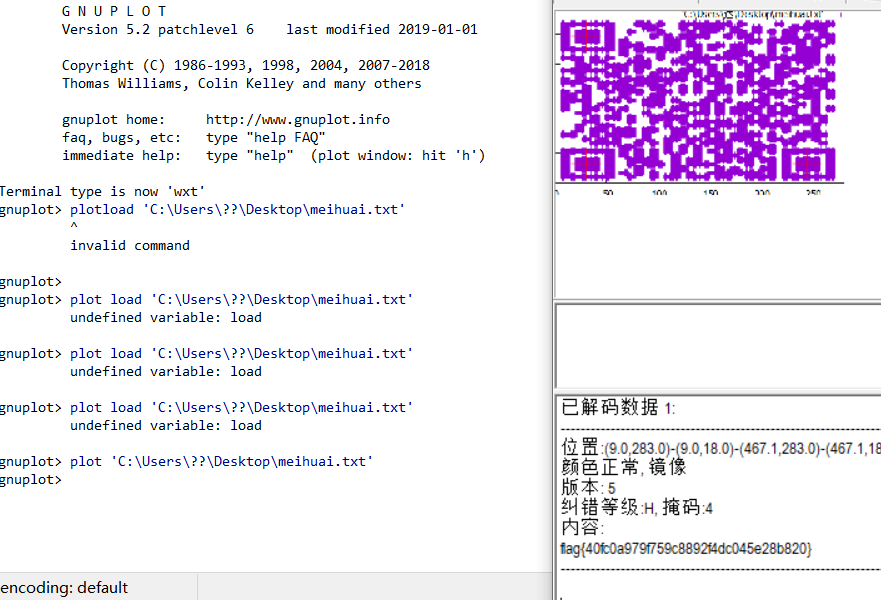This screenshot has width=881, height=600.
Task: Click the '位置' coordinates line in decoder
Action: click(x=720, y=448)
